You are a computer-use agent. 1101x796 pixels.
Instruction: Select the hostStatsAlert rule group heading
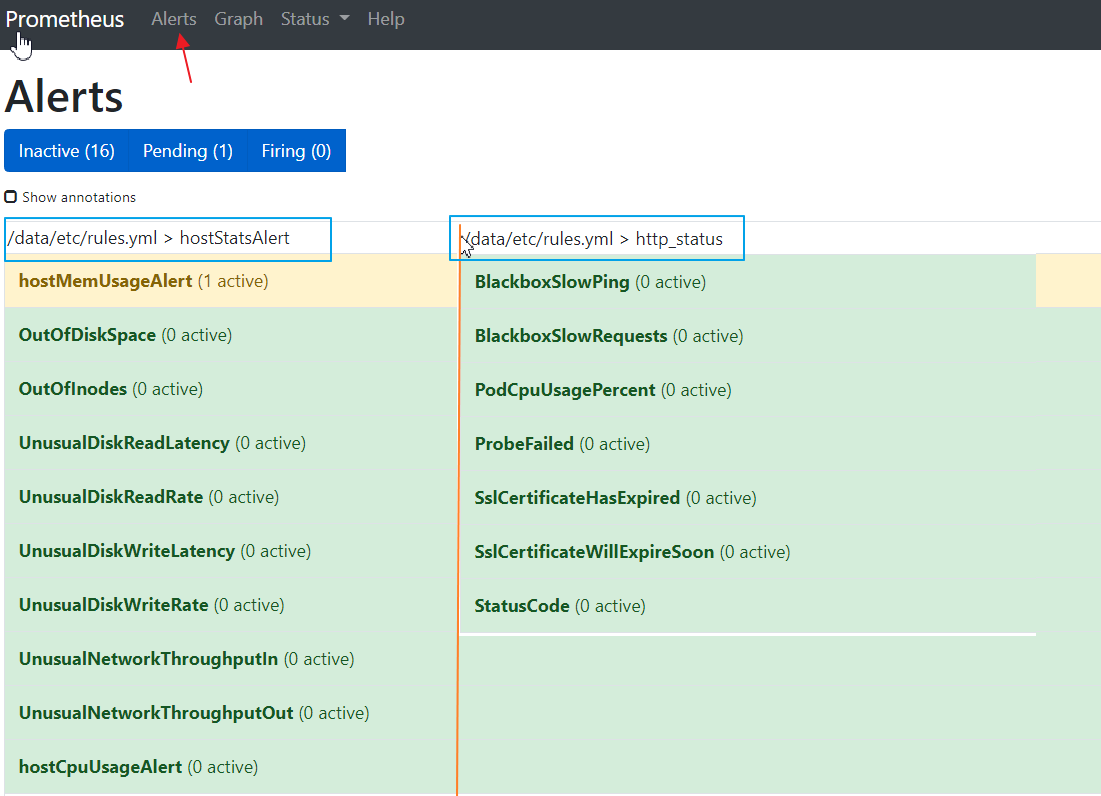148,238
